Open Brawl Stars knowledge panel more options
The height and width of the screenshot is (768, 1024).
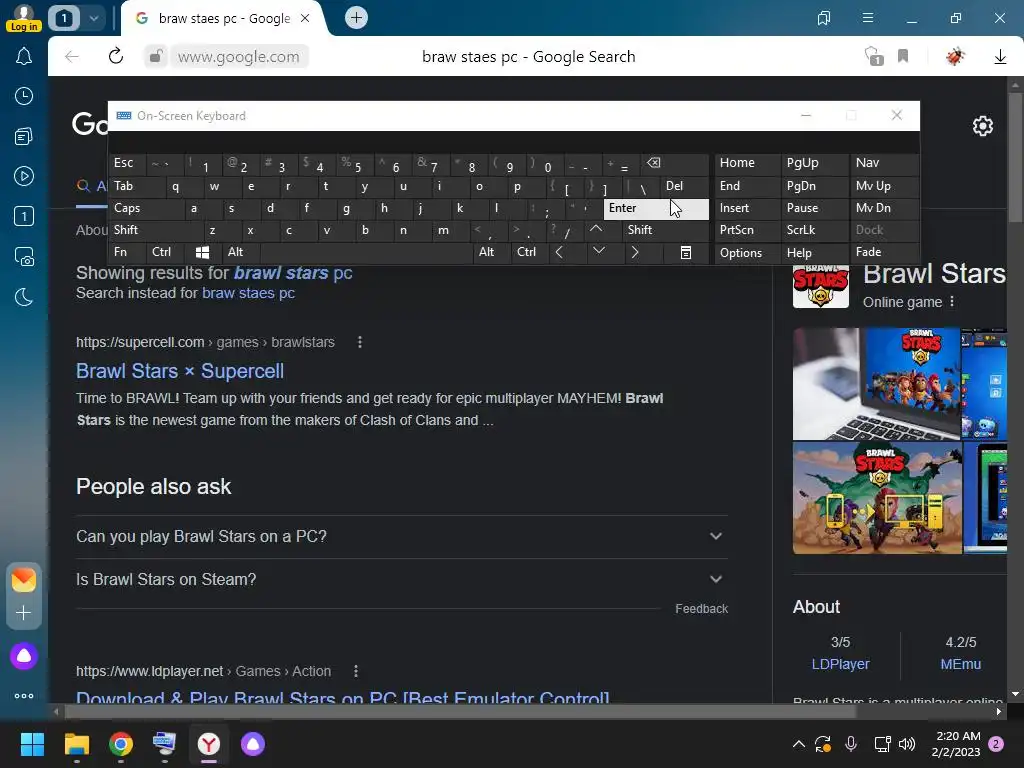pos(952,302)
